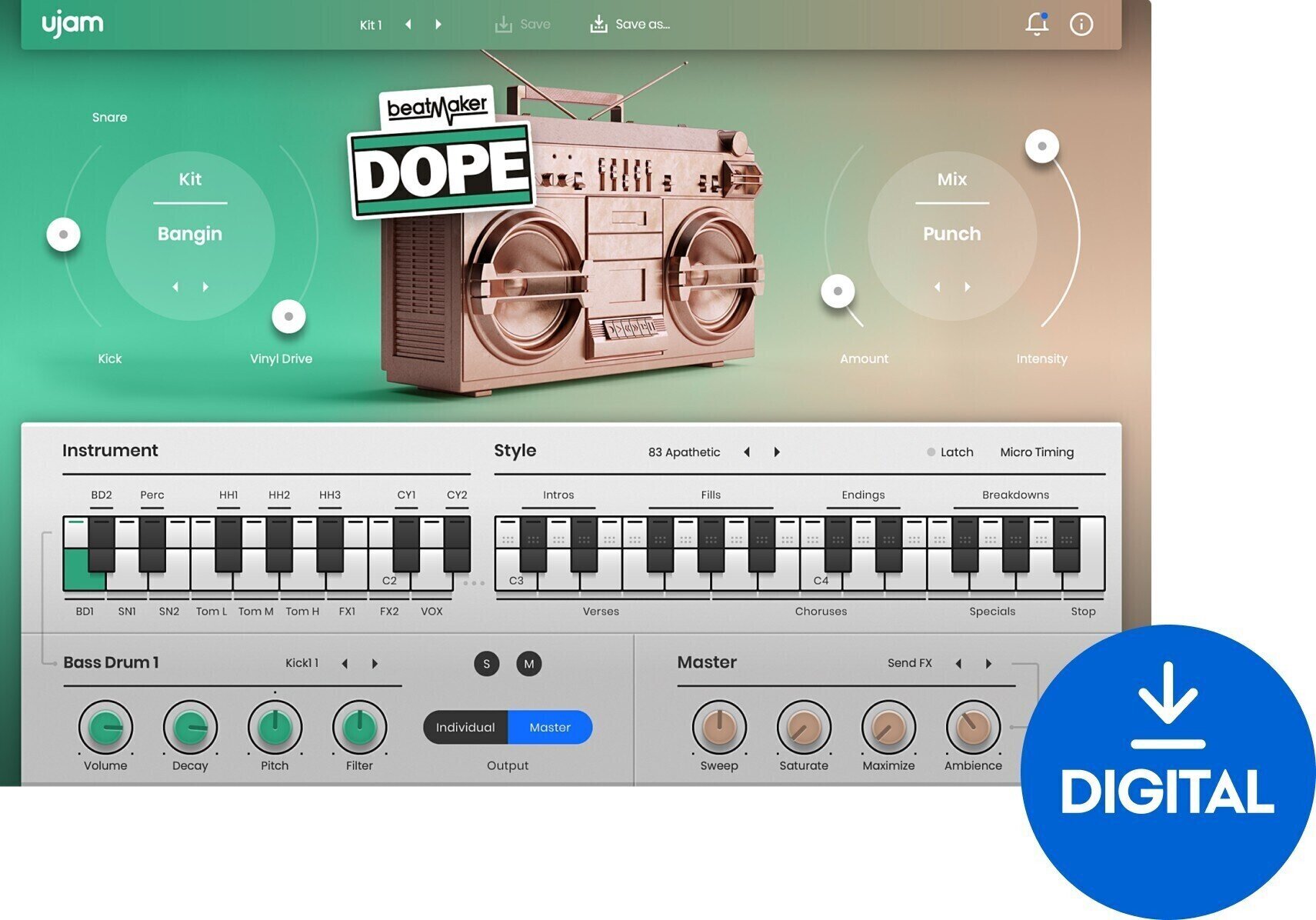1316x920 pixels.
Task: Select the Perc black key
Action: tap(152, 545)
